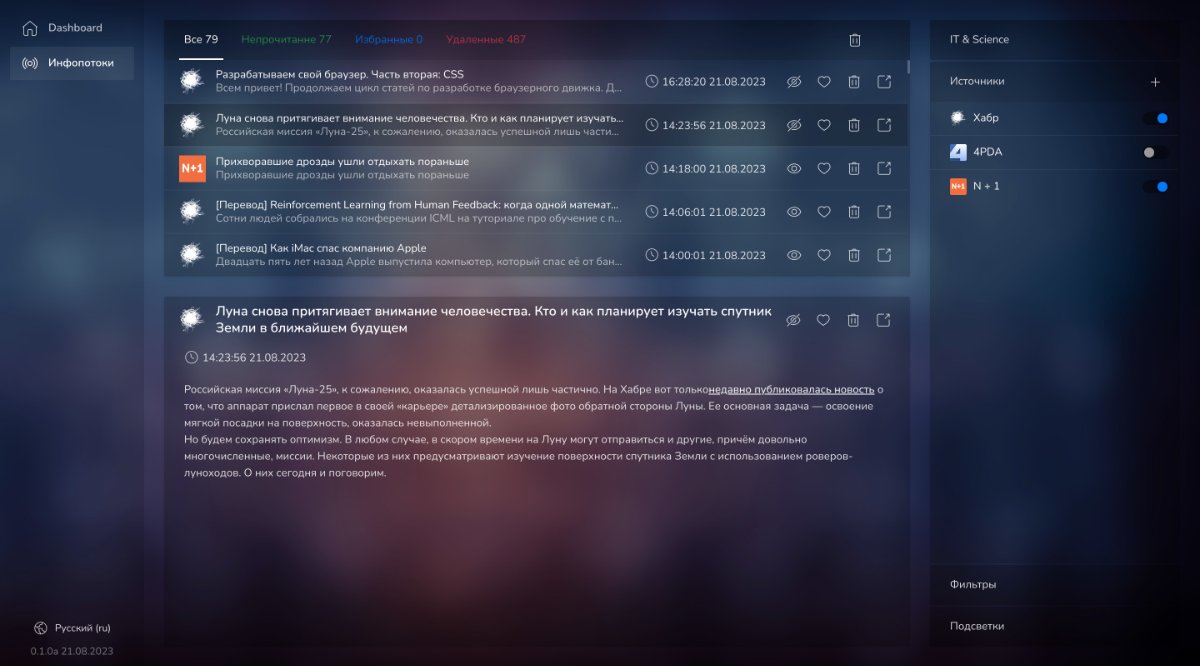Switch to the Удаленные 487 tab
The height and width of the screenshot is (666, 1200).
(x=485, y=40)
